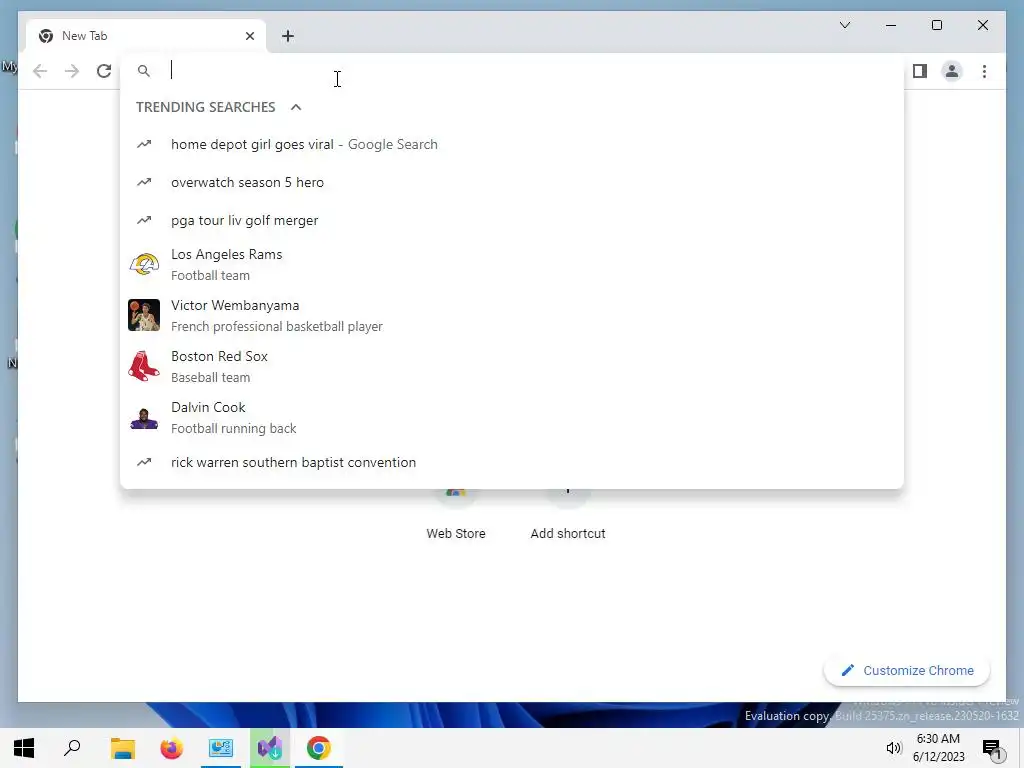
Task: Open the Windows Start menu
Action: pyautogui.click(x=24, y=748)
